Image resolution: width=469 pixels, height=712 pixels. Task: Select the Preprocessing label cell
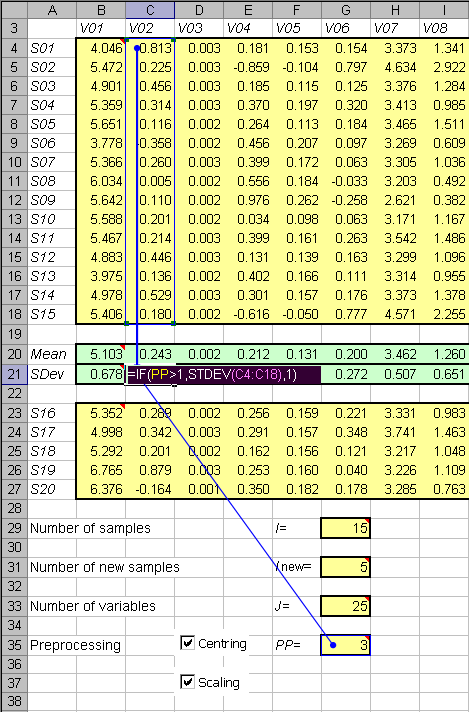(x=76, y=645)
